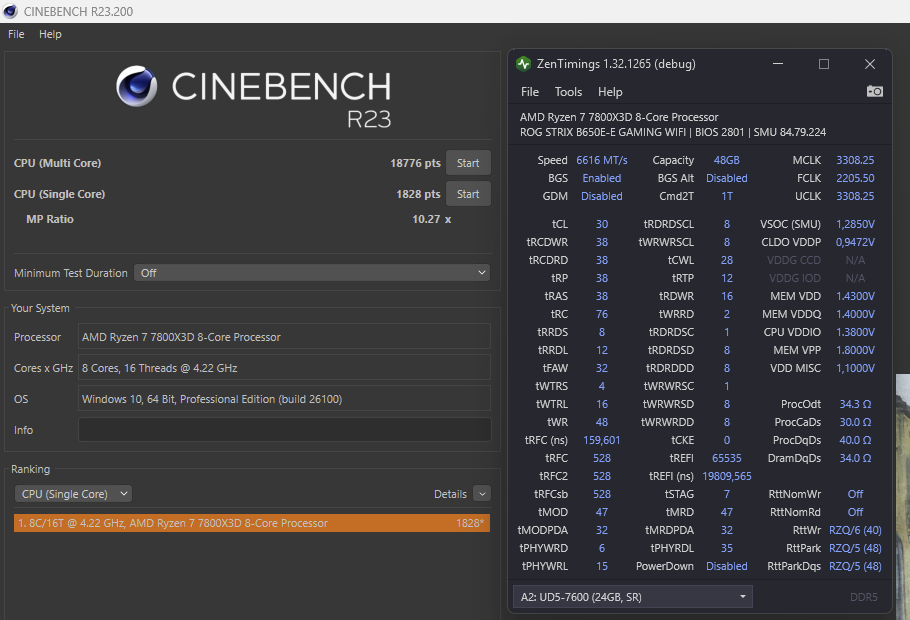Click the RttPark RZQ/5 (48) value

click(x=855, y=548)
